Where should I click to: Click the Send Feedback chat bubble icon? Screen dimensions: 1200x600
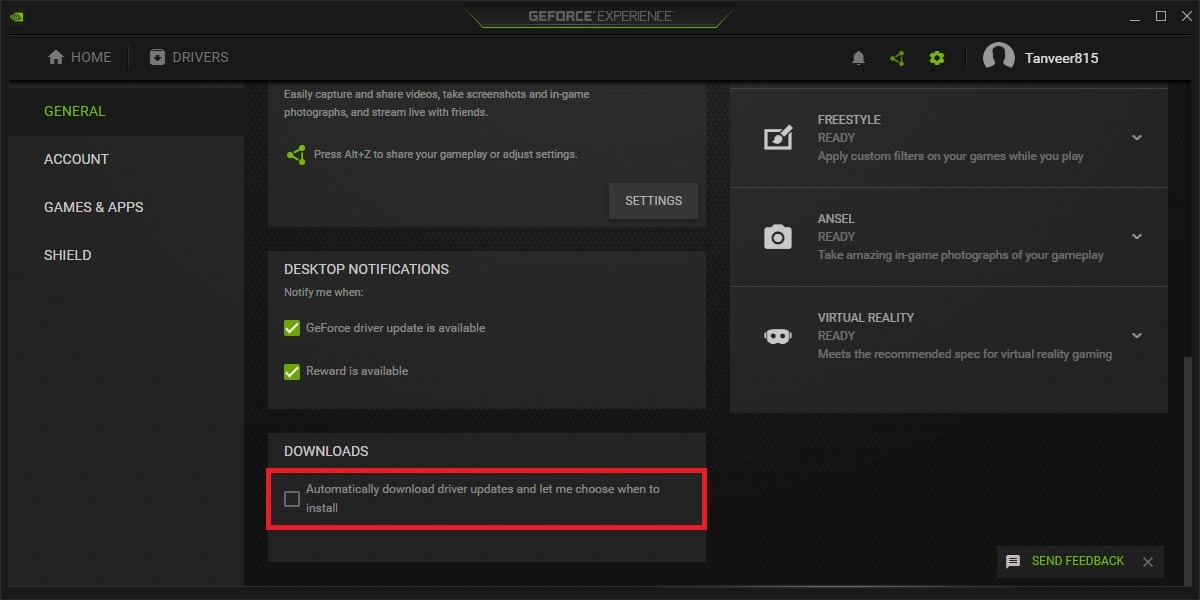click(x=1013, y=561)
